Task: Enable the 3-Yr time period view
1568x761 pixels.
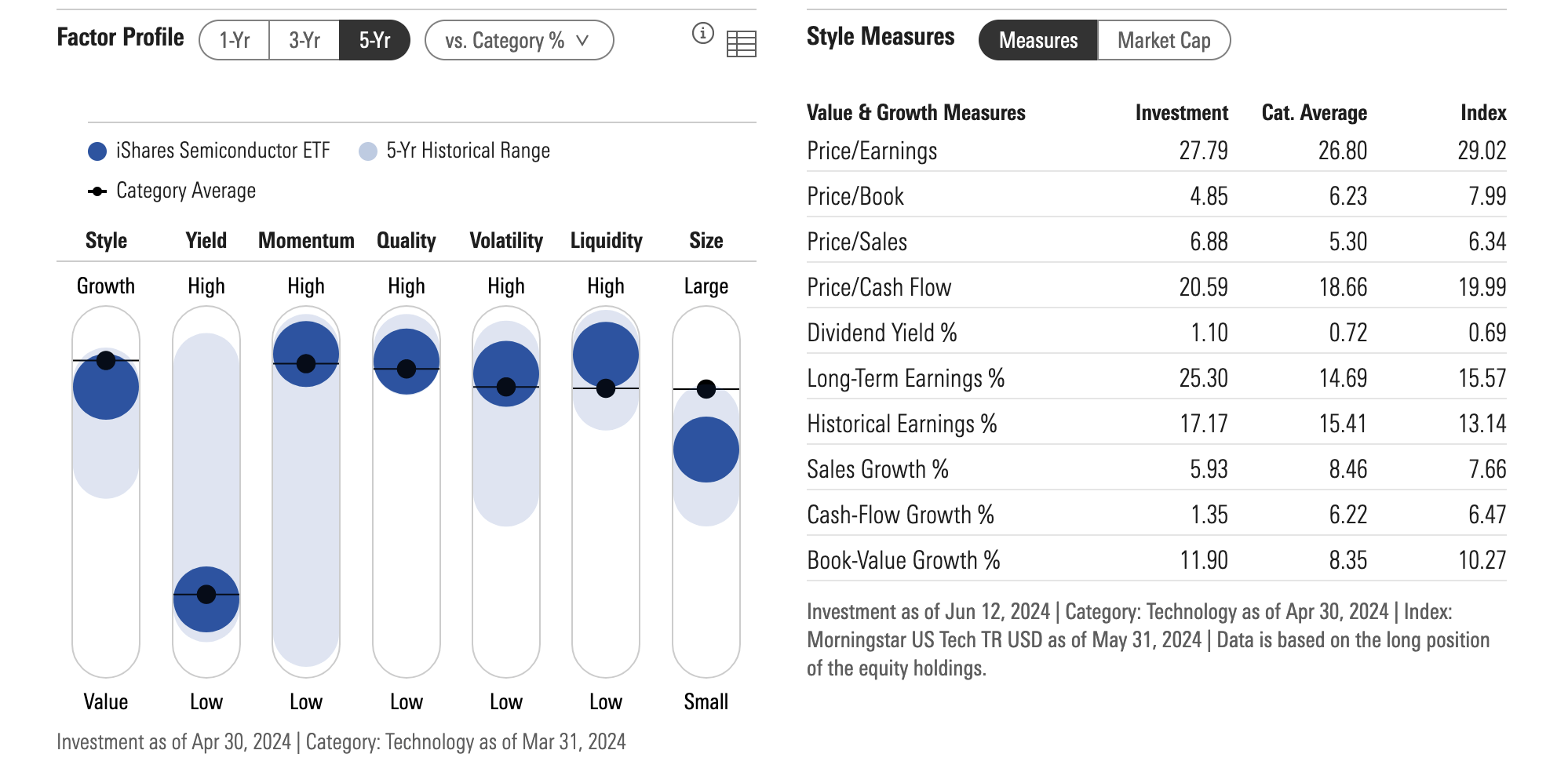Action: click(304, 40)
